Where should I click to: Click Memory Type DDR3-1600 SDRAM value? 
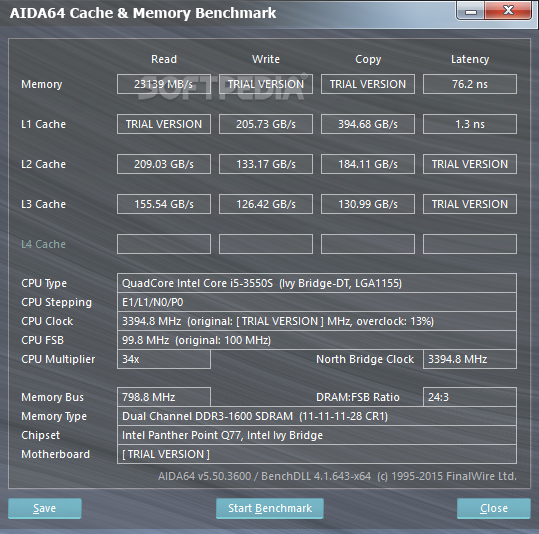[317, 416]
